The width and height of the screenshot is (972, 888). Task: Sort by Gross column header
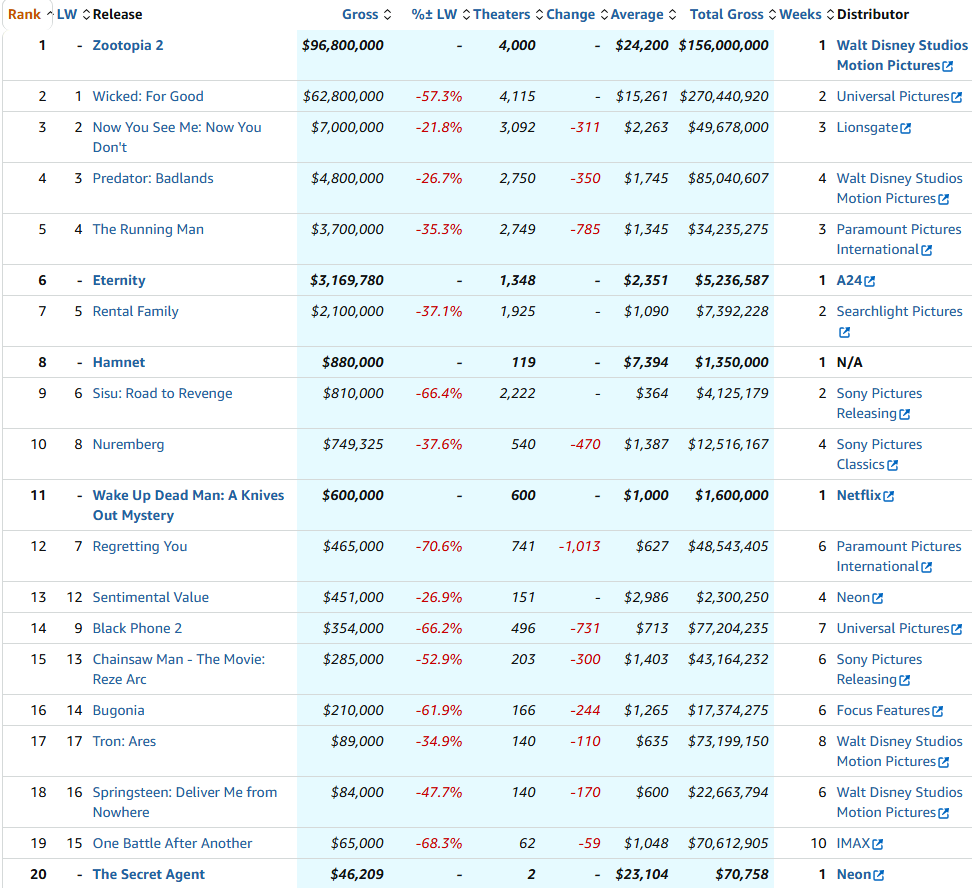point(360,14)
